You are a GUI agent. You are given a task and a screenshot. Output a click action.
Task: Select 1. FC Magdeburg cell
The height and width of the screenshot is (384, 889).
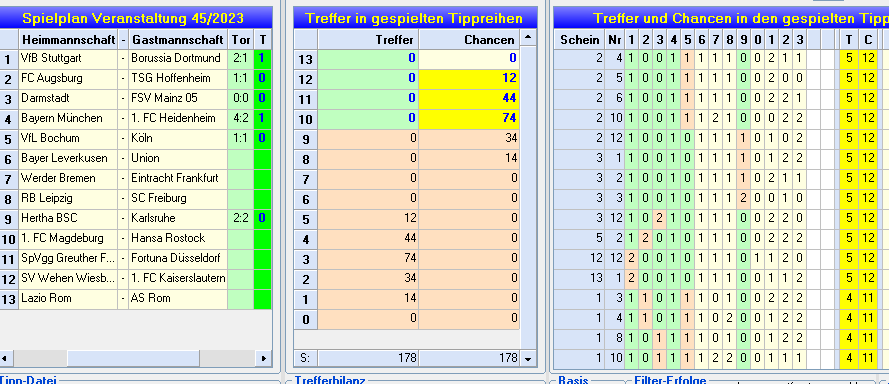point(68,238)
